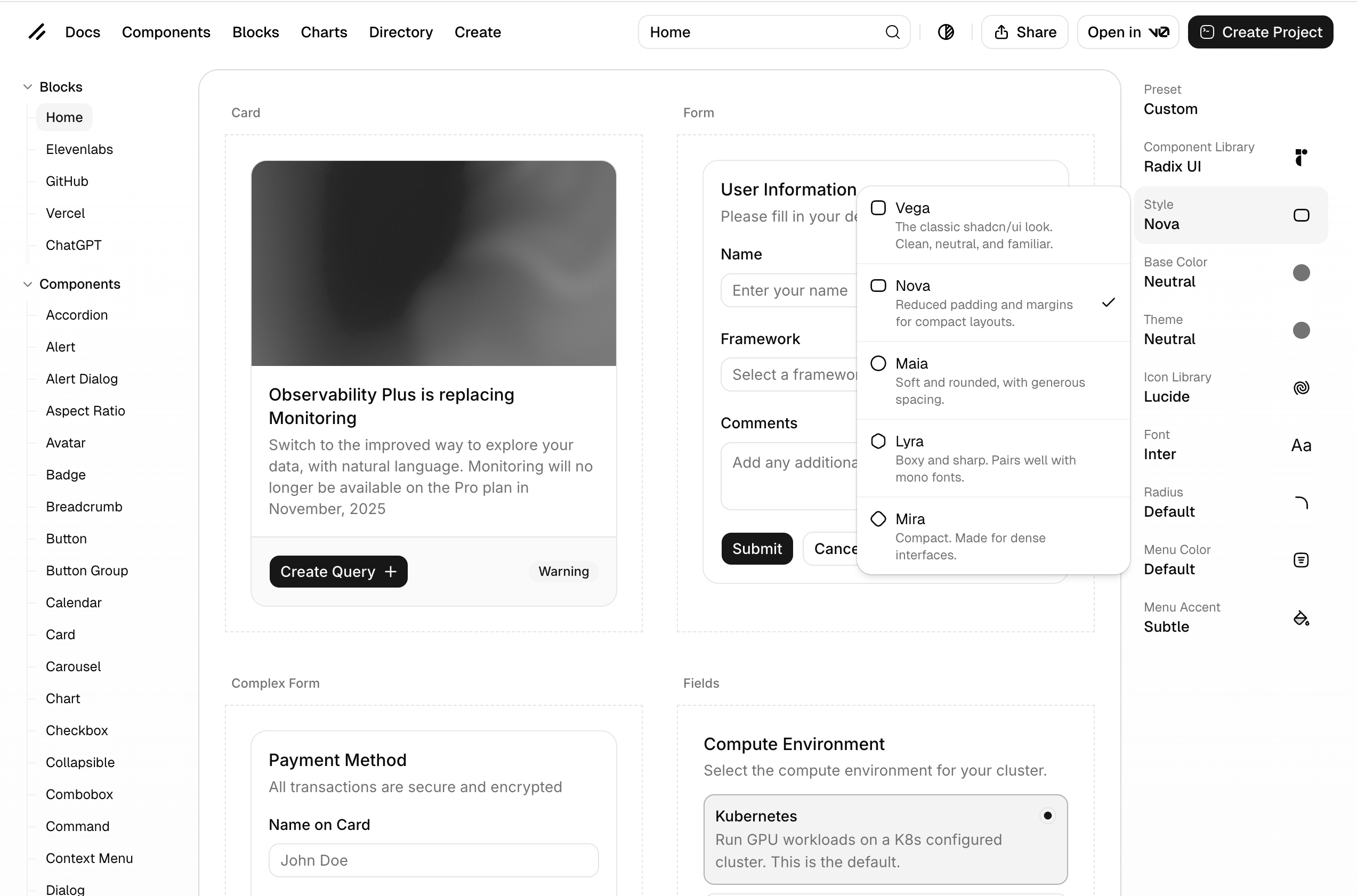Submit the User Information form

[757, 549]
